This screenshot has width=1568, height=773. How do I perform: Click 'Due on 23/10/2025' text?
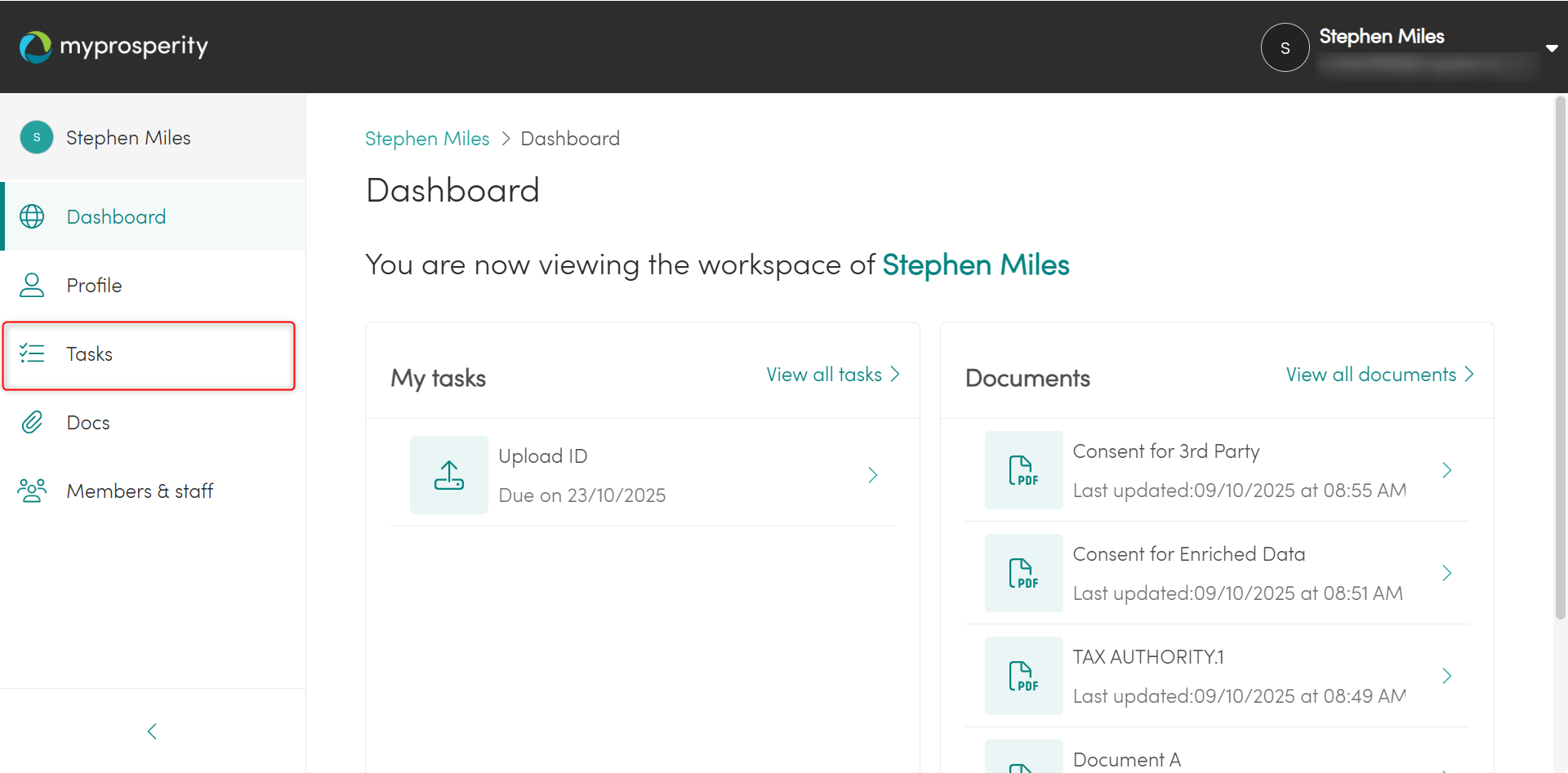[x=582, y=495]
